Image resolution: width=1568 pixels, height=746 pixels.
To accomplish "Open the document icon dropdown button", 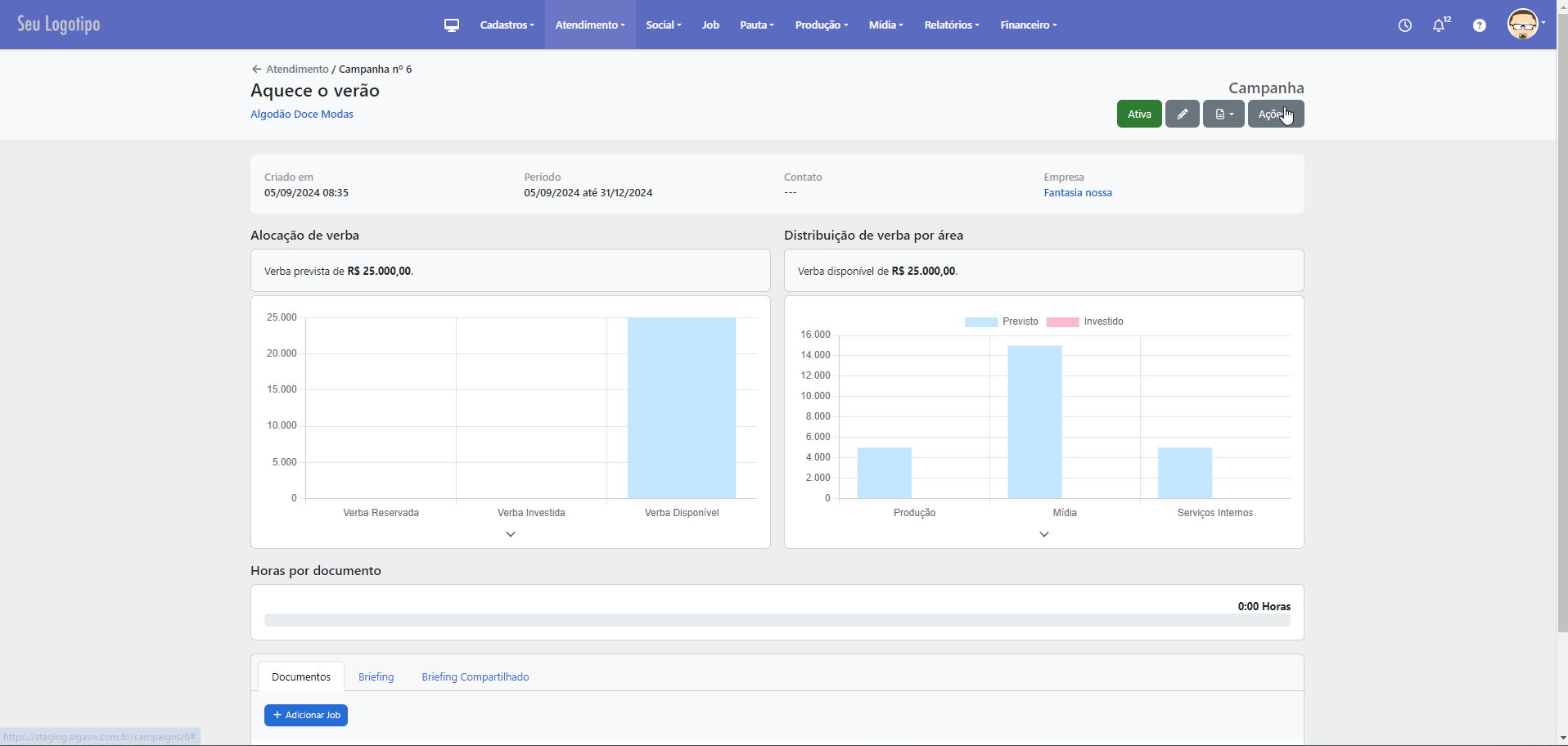I will click(x=1223, y=115).
